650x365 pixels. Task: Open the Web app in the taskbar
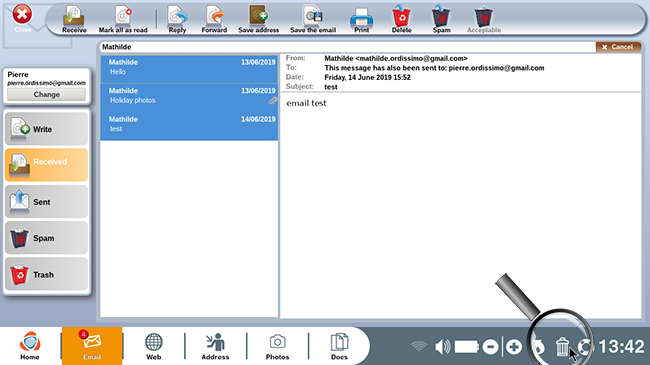point(153,346)
